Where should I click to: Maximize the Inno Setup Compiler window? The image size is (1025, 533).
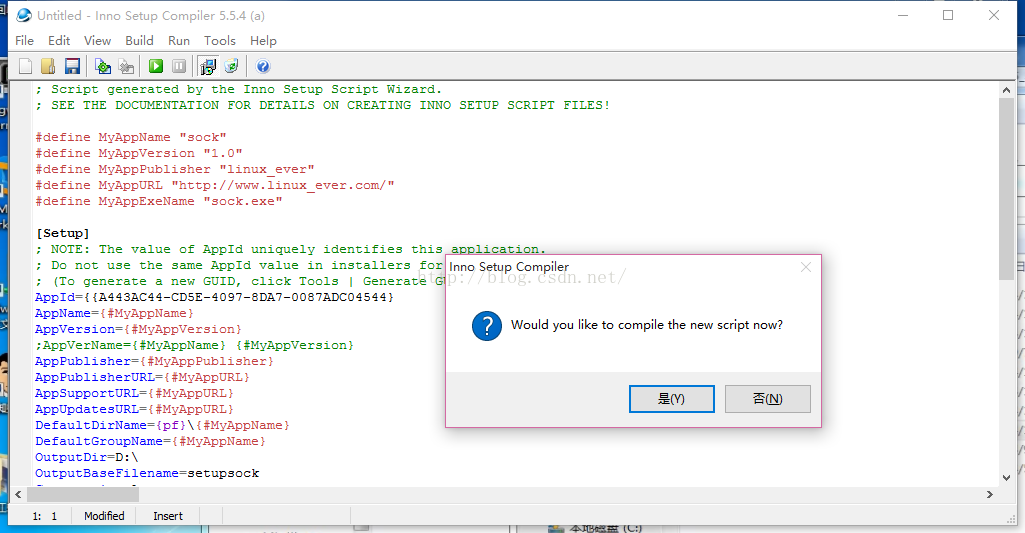pyautogui.click(x=948, y=15)
